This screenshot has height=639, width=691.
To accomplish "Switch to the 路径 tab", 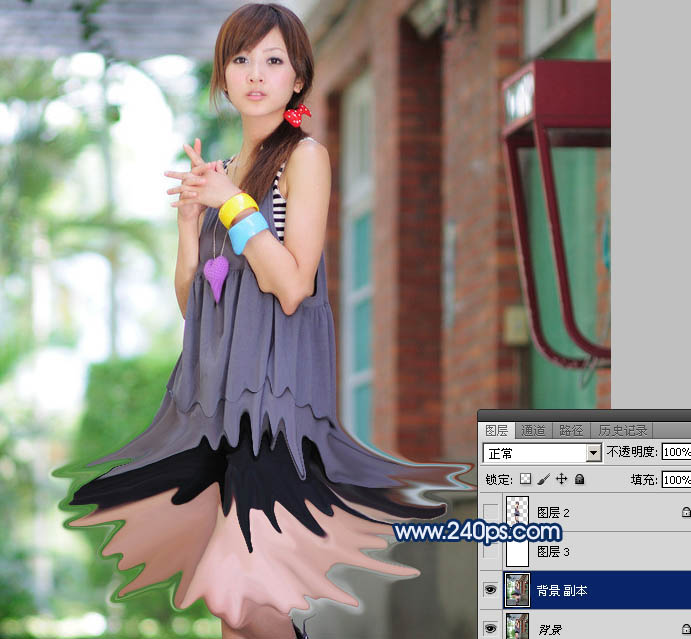I will 571,431.
